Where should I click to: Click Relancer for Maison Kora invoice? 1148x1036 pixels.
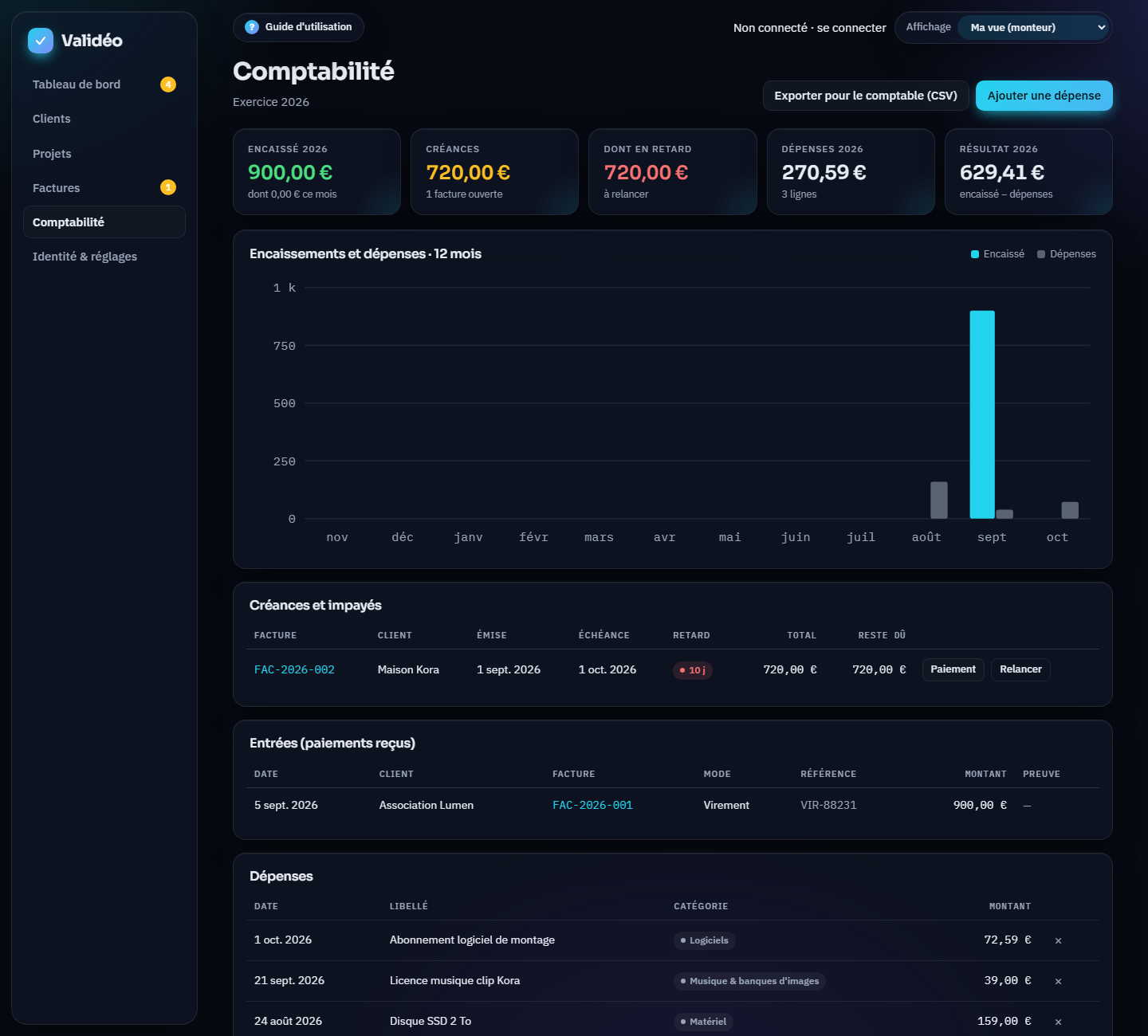point(1020,669)
